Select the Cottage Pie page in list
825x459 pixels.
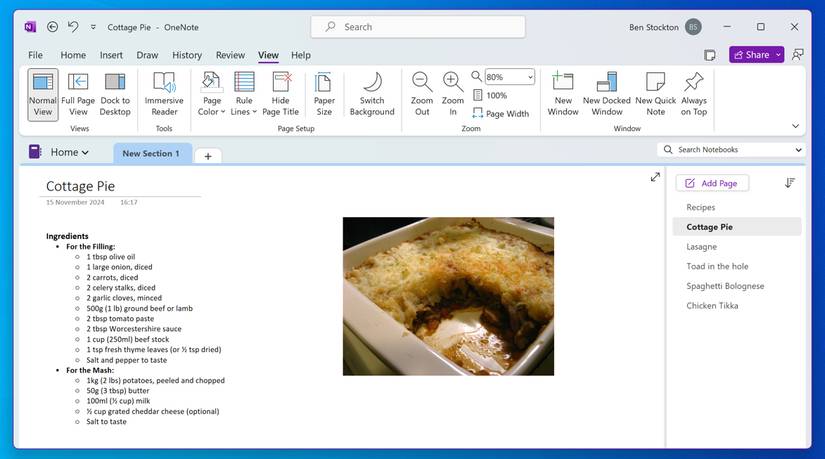click(x=737, y=227)
